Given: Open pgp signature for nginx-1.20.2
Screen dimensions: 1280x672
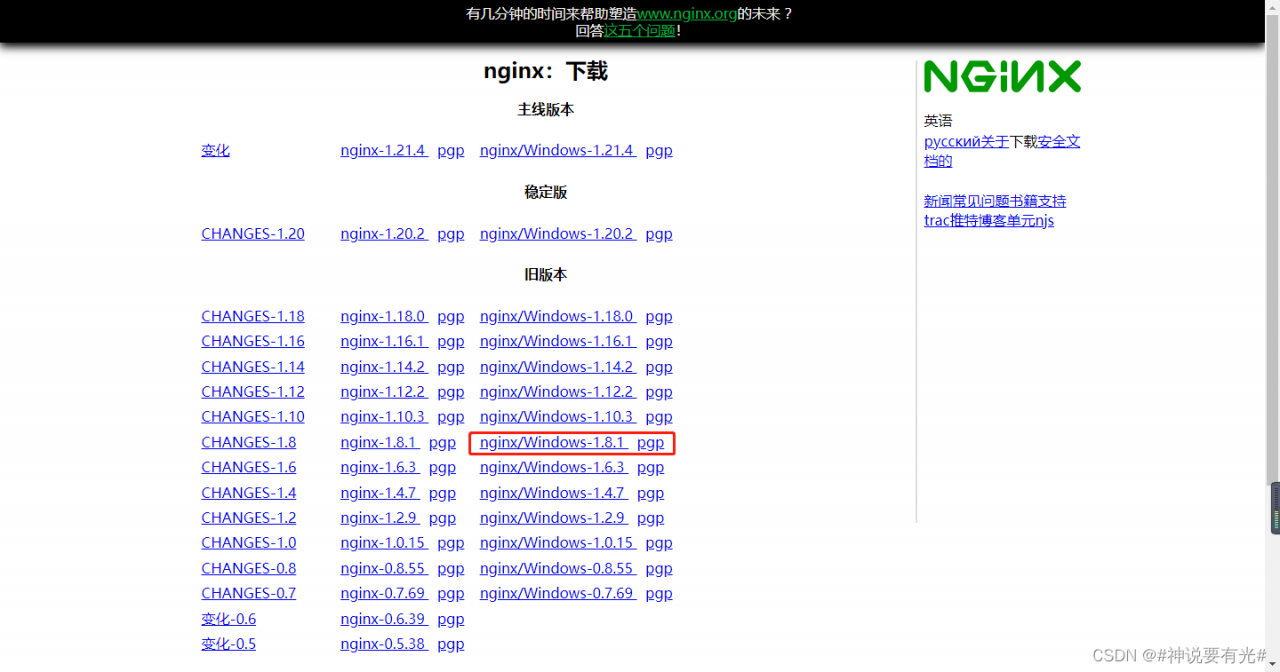Looking at the screenshot, I should point(451,233).
